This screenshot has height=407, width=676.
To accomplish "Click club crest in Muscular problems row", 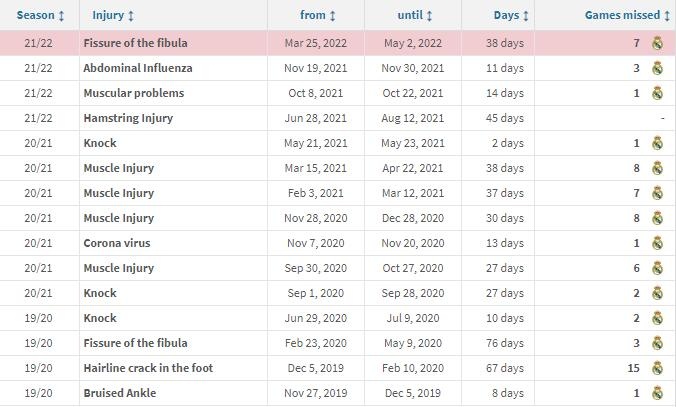I will 657,93.
